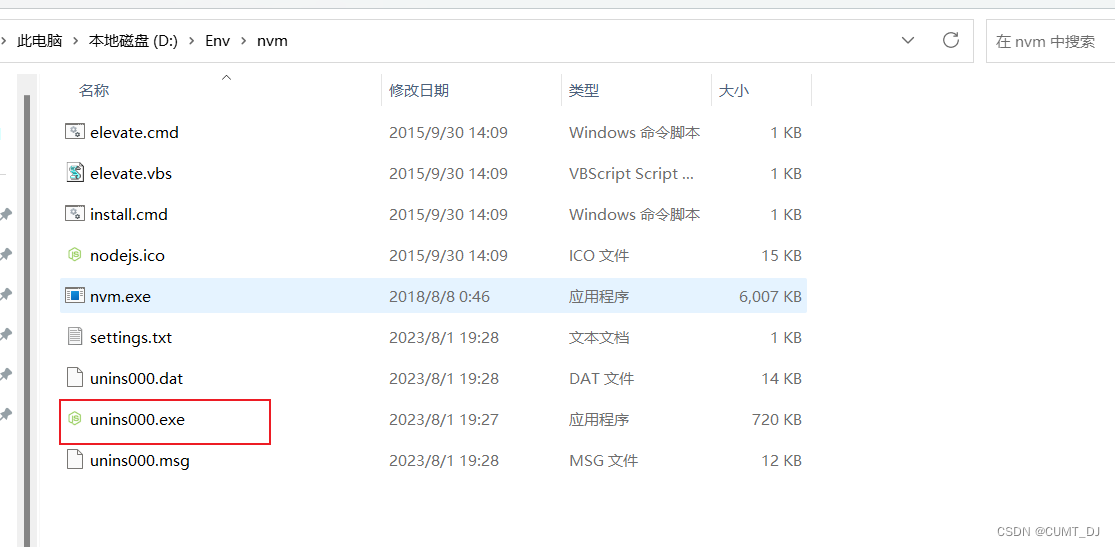Select the install.cmd file name
This screenshot has width=1115, height=547.
(x=129, y=214)
